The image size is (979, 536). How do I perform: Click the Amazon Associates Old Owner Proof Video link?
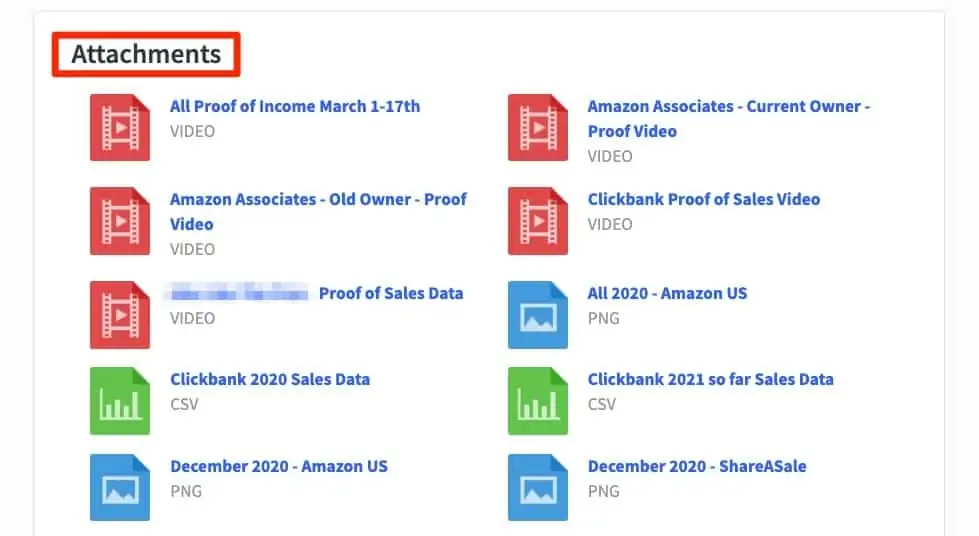pyautogui.click(x=318, y=212)
